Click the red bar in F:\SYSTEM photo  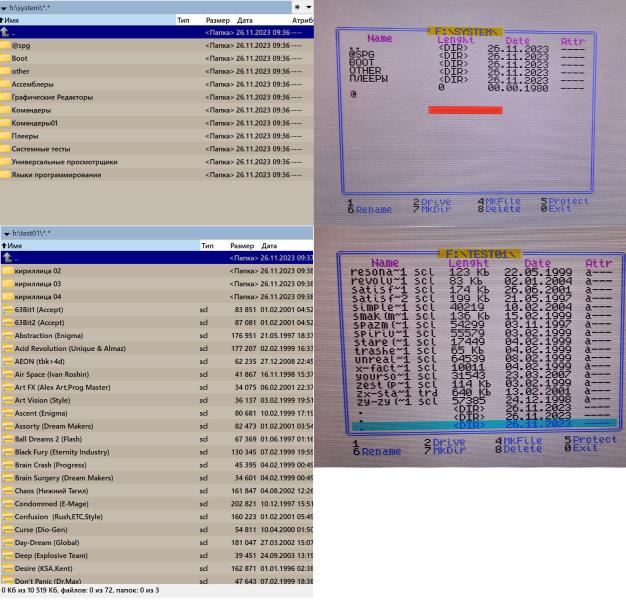point(464,110)
